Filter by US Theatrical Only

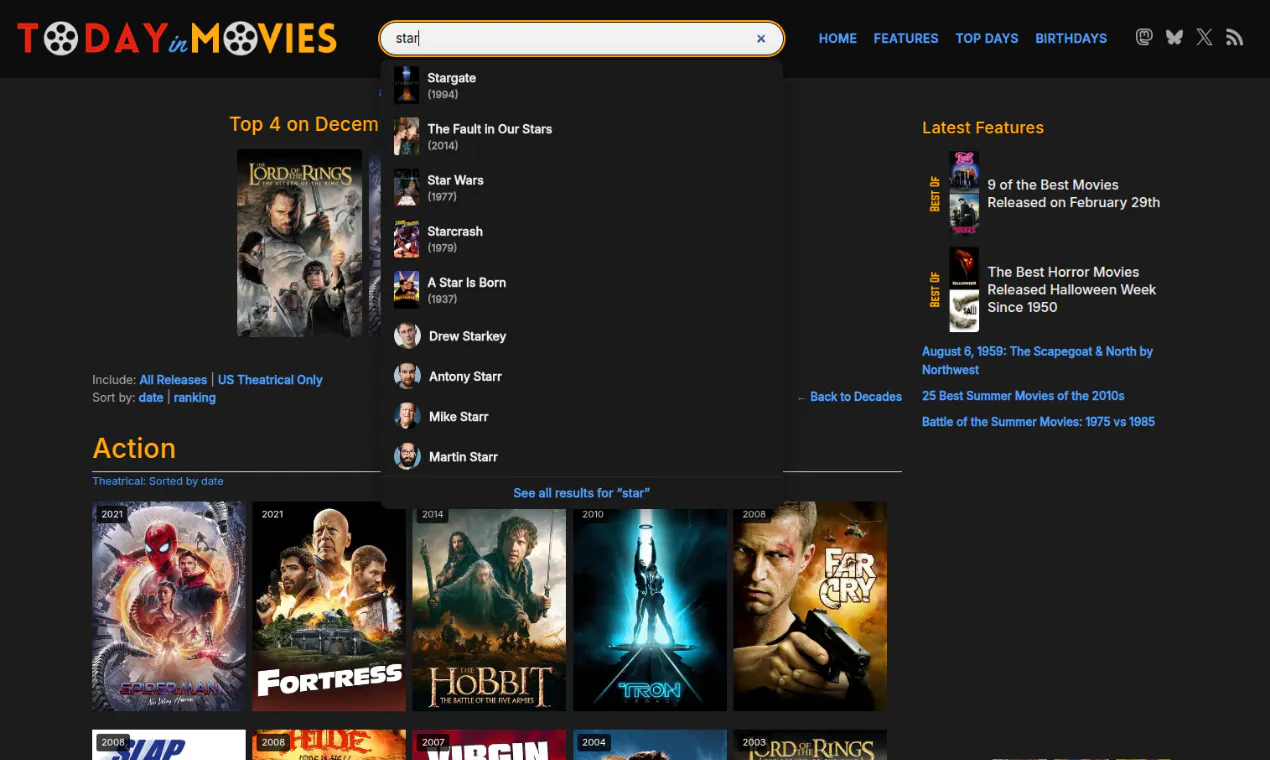[x=270, y=380]
